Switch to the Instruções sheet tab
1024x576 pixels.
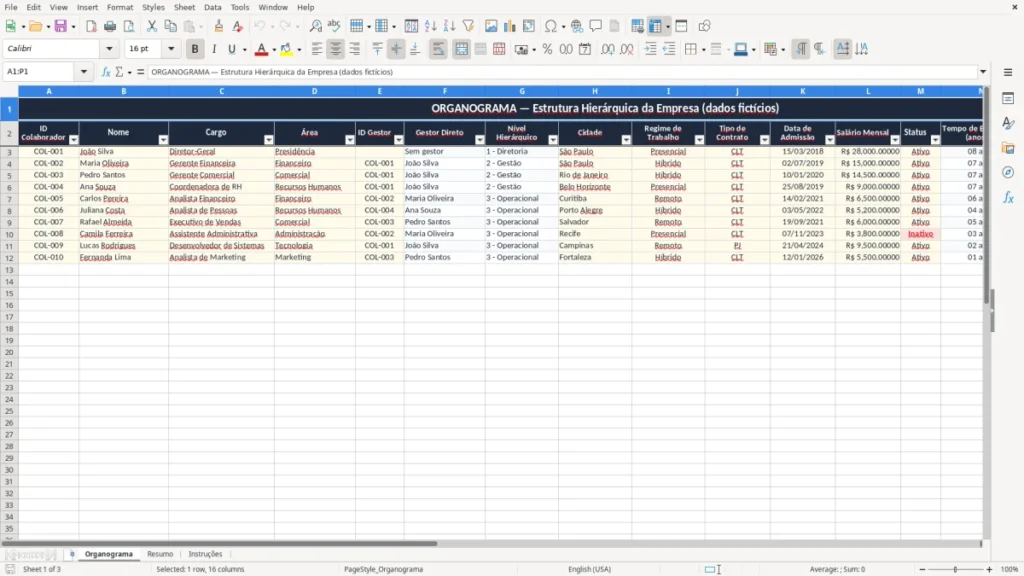pyautogui.click(x=205, y=554)
